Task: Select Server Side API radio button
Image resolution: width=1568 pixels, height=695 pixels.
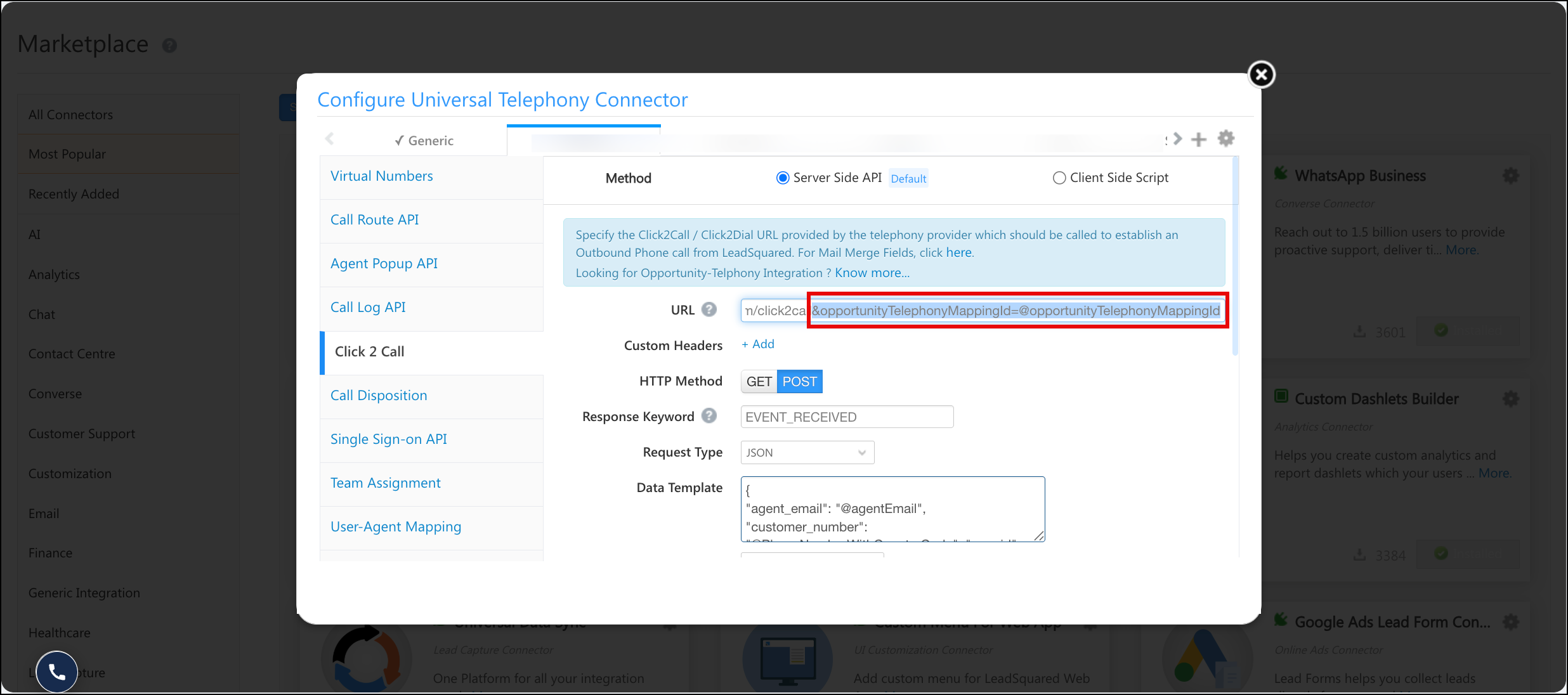Action: tap(783, 178)
